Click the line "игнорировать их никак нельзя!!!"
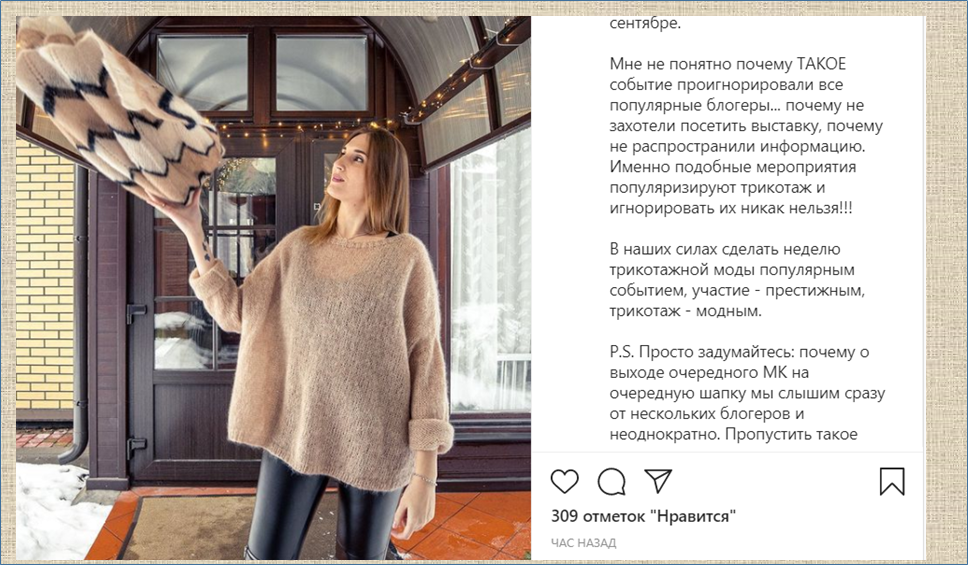The image size is (968, 565). pyautogui.click(x=731, y=208)
